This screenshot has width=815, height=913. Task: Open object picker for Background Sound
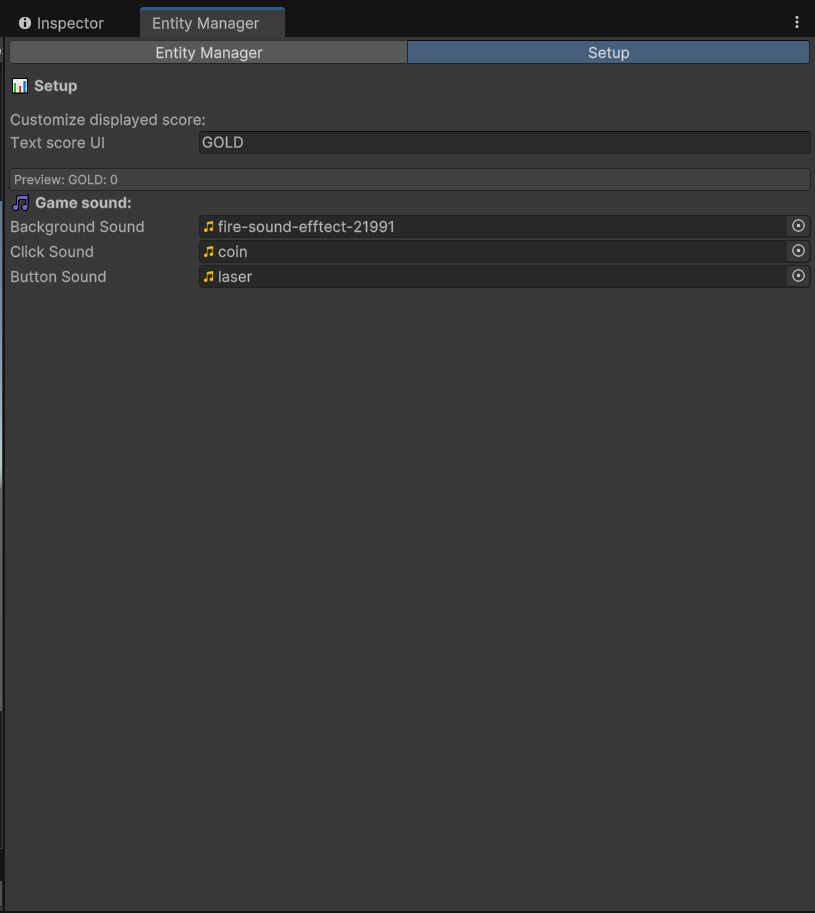[x=798, y=227]
